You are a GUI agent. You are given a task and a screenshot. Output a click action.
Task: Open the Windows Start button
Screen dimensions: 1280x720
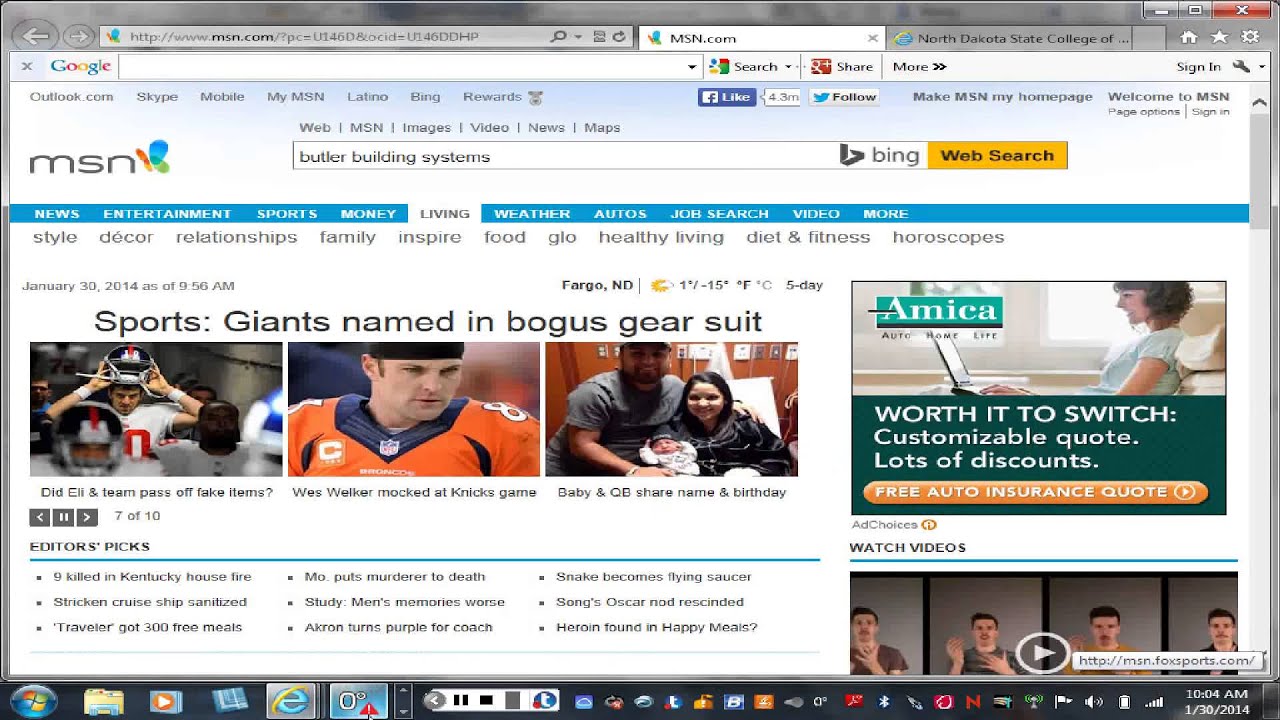[x=33, y=701]
